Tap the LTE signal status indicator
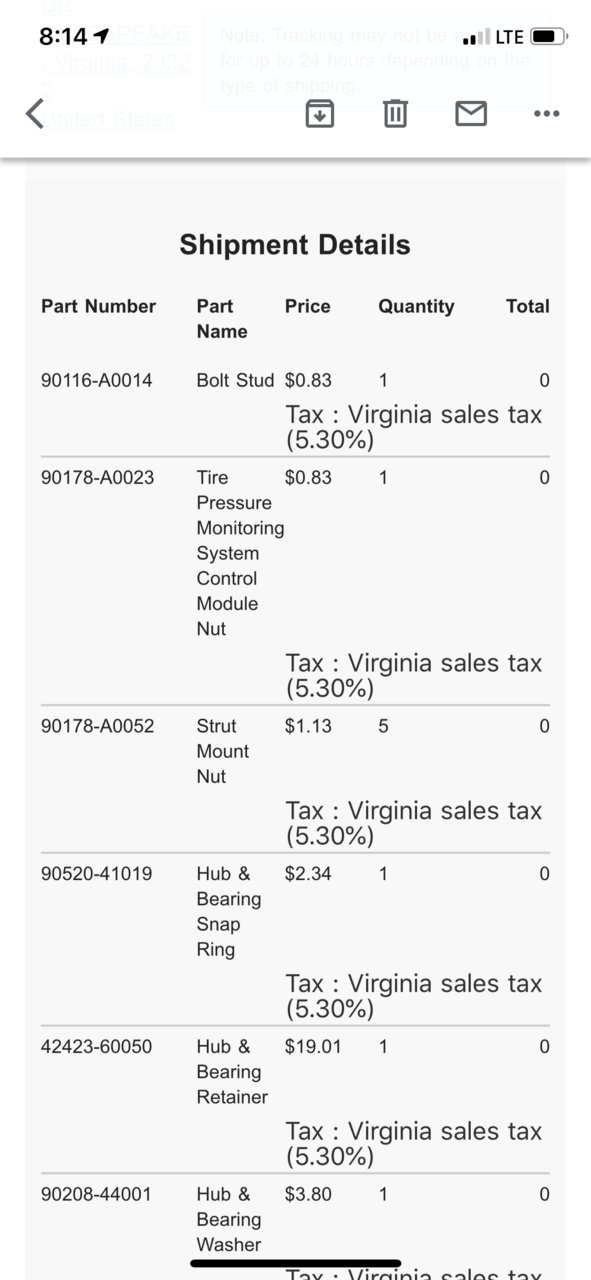 pos(510,37)
